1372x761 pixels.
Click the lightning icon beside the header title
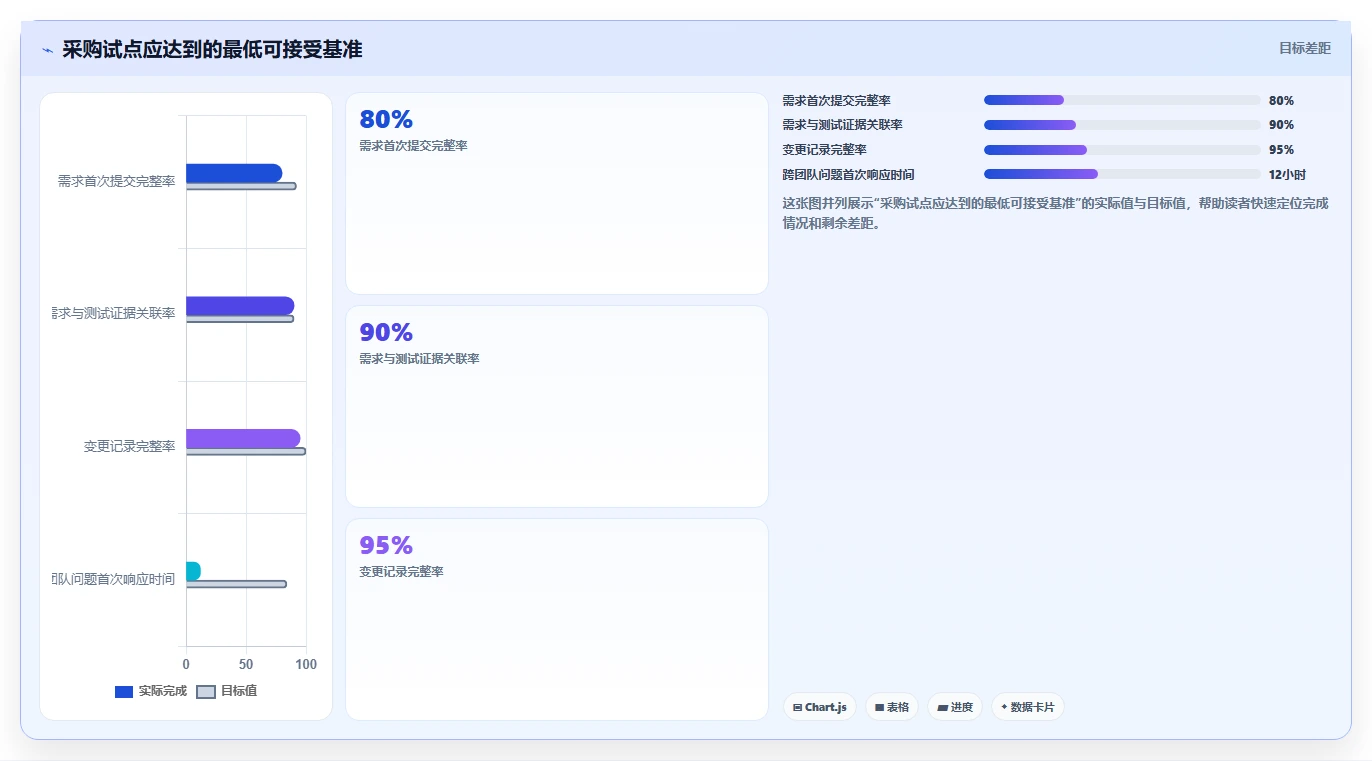point(47,50)
